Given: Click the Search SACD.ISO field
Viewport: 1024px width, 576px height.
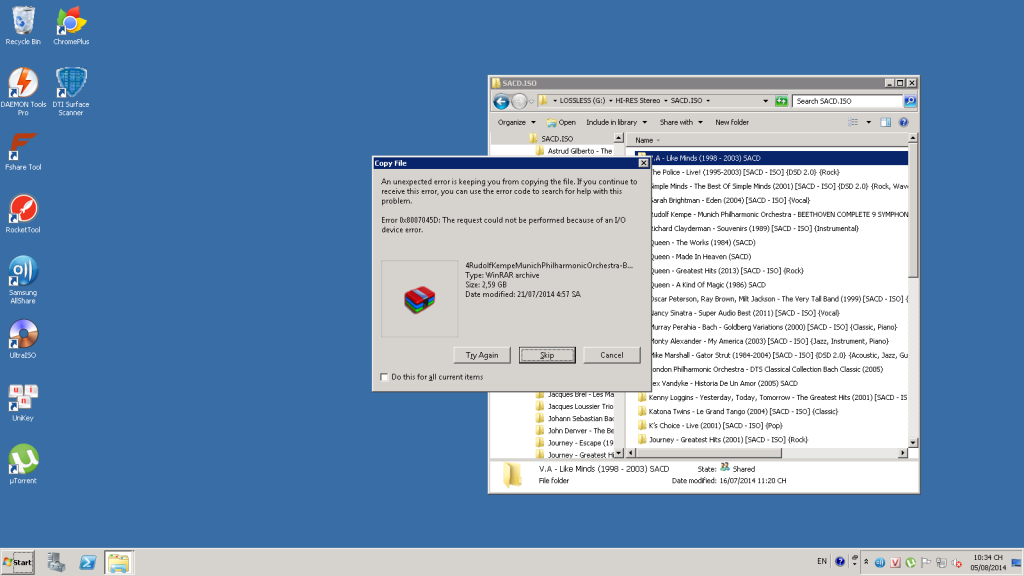Looking at the screenshot, I should (848, 101).
